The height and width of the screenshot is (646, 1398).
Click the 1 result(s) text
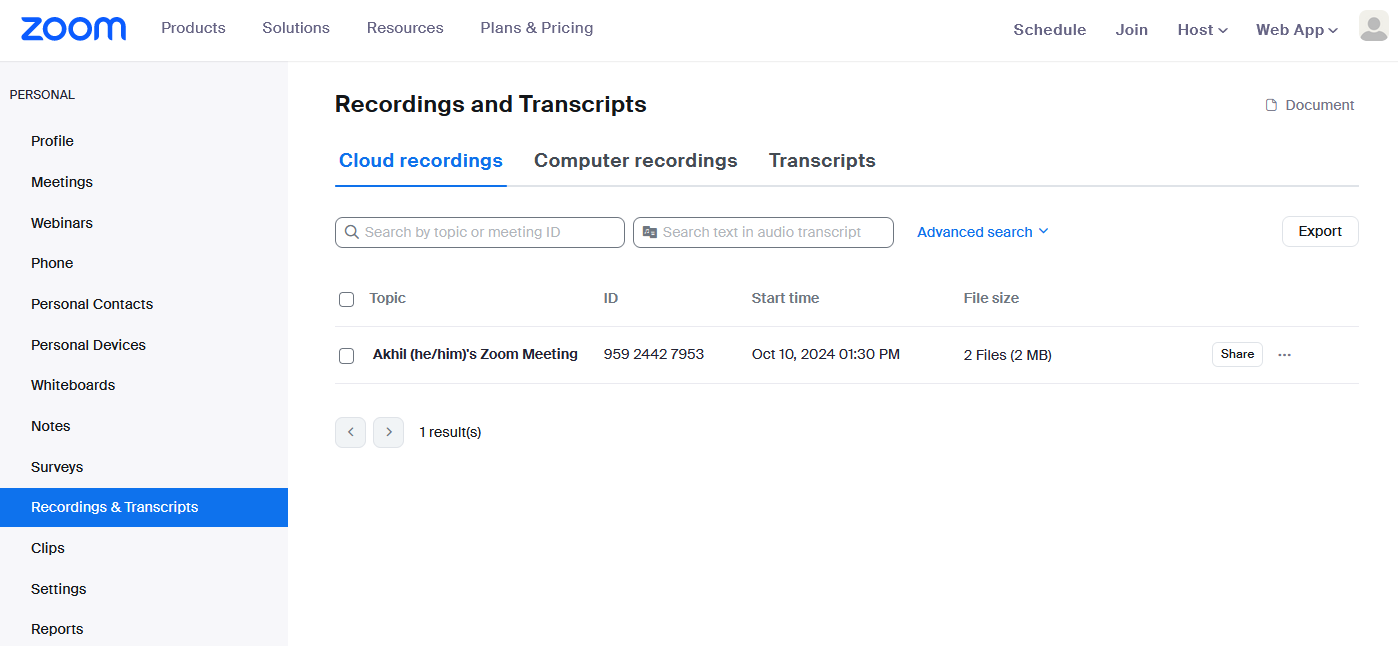[x=450, y=432]
